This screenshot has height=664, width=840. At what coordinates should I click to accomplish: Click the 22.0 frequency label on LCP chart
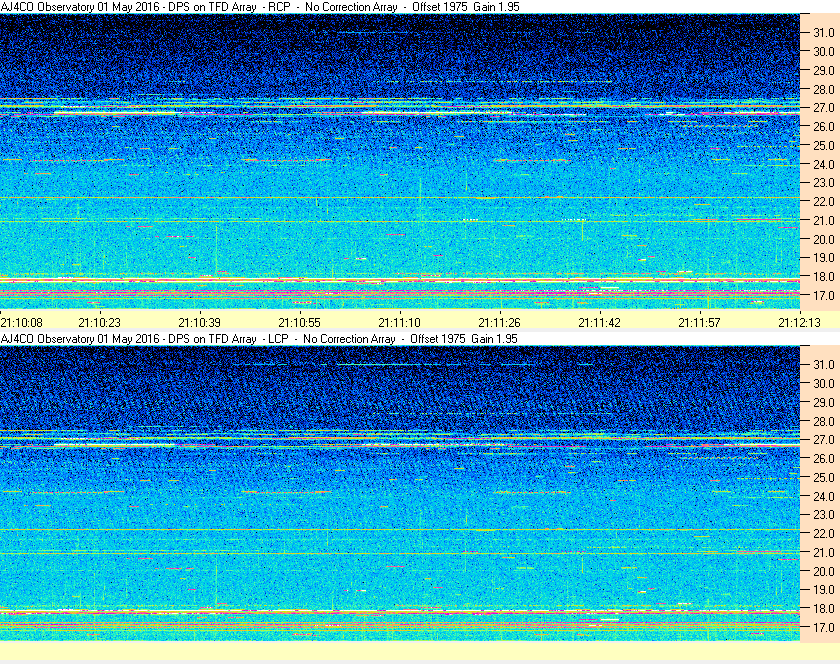(x=824, y=534)
